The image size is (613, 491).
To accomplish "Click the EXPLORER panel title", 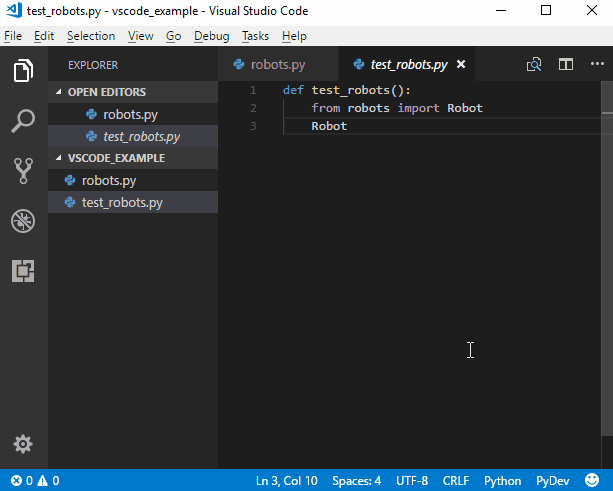I will coord(93,65).
